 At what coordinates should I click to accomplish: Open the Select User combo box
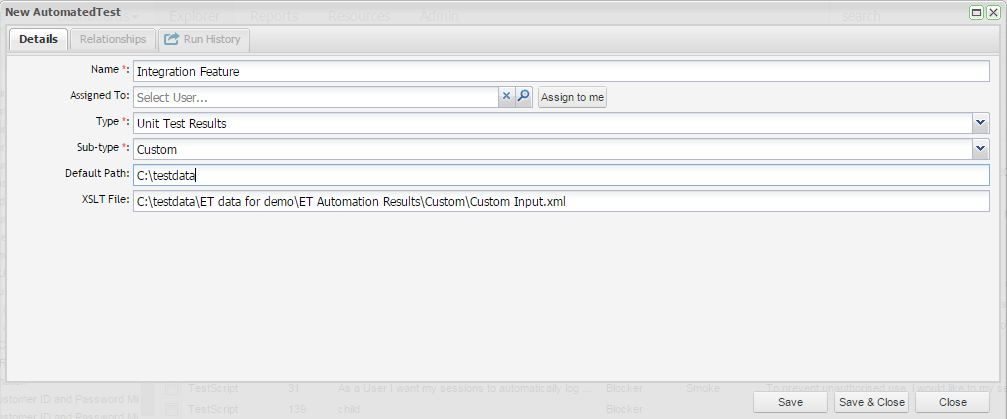point(315,97)
